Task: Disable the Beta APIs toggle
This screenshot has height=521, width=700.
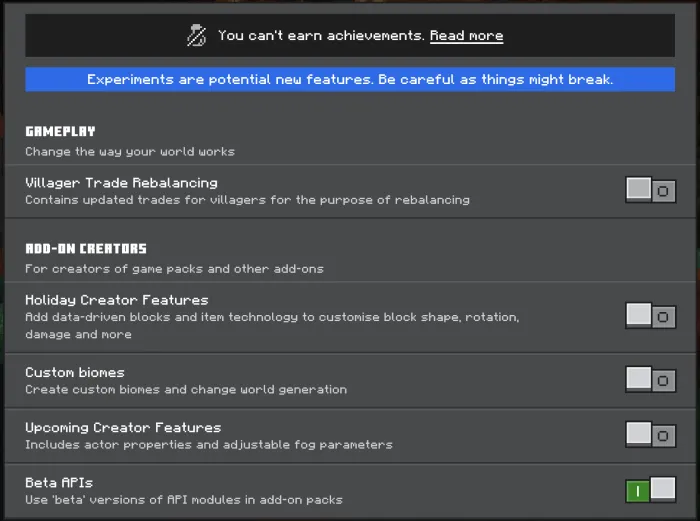Action: [650, 490]
